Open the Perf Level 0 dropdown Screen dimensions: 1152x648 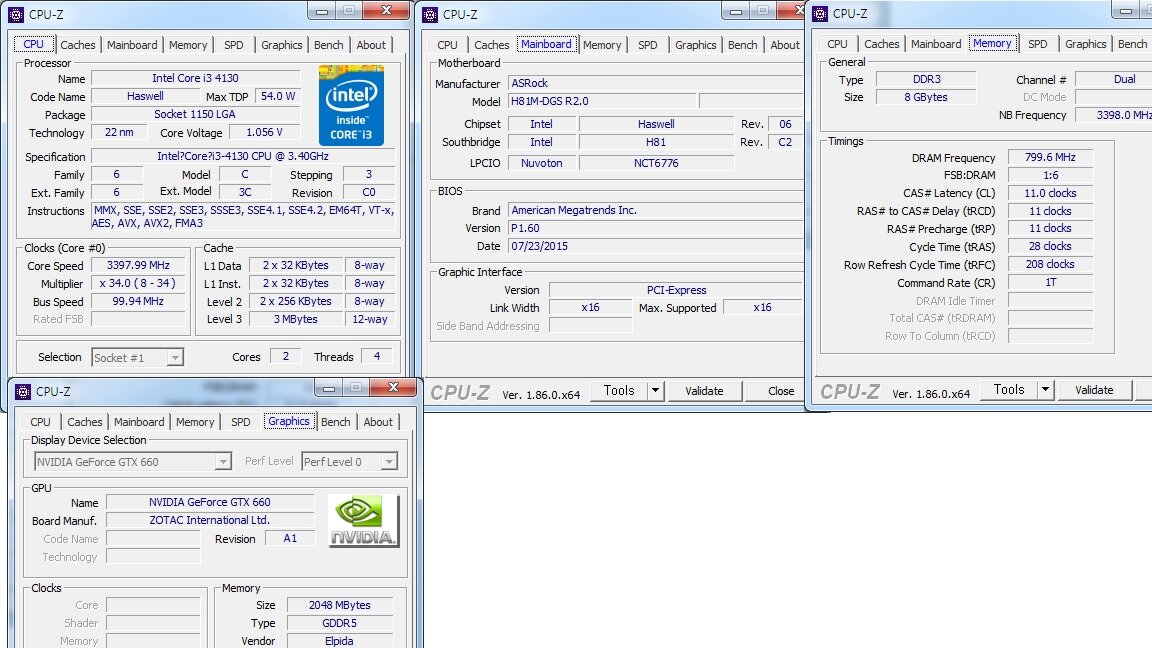(x=389, y=461)
